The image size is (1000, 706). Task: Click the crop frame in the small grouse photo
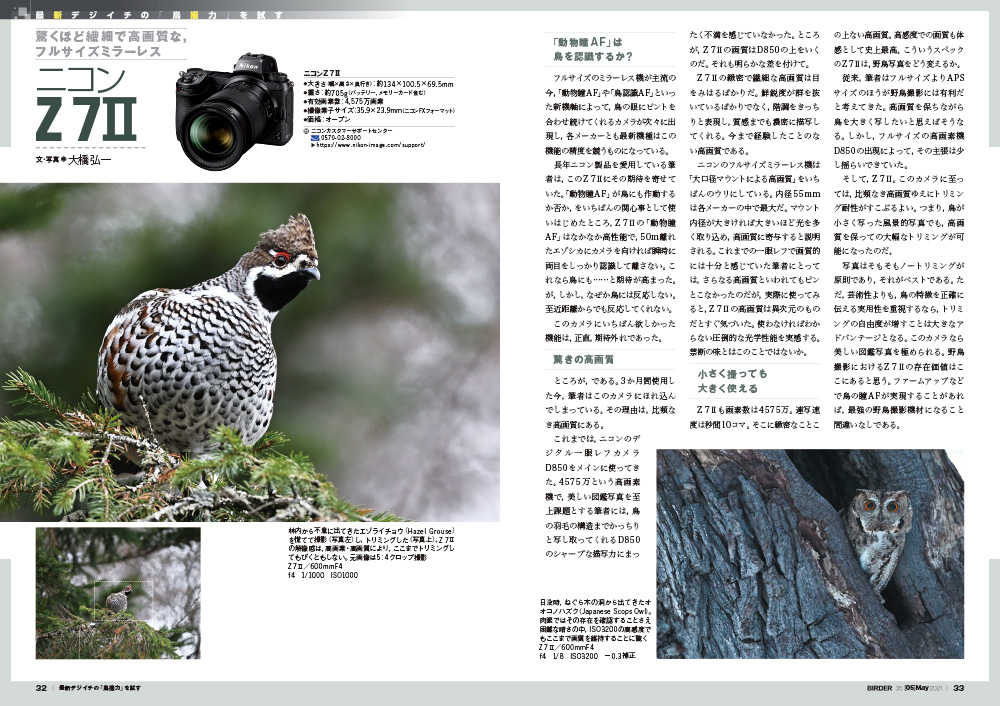coord(123,601)
